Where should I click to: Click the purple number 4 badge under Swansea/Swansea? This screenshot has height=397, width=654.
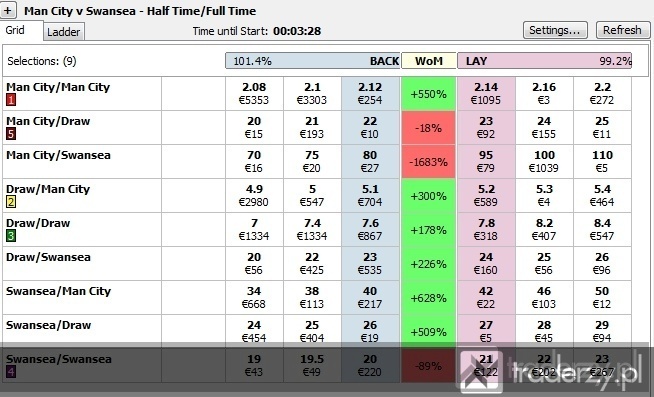coord(11,372)
